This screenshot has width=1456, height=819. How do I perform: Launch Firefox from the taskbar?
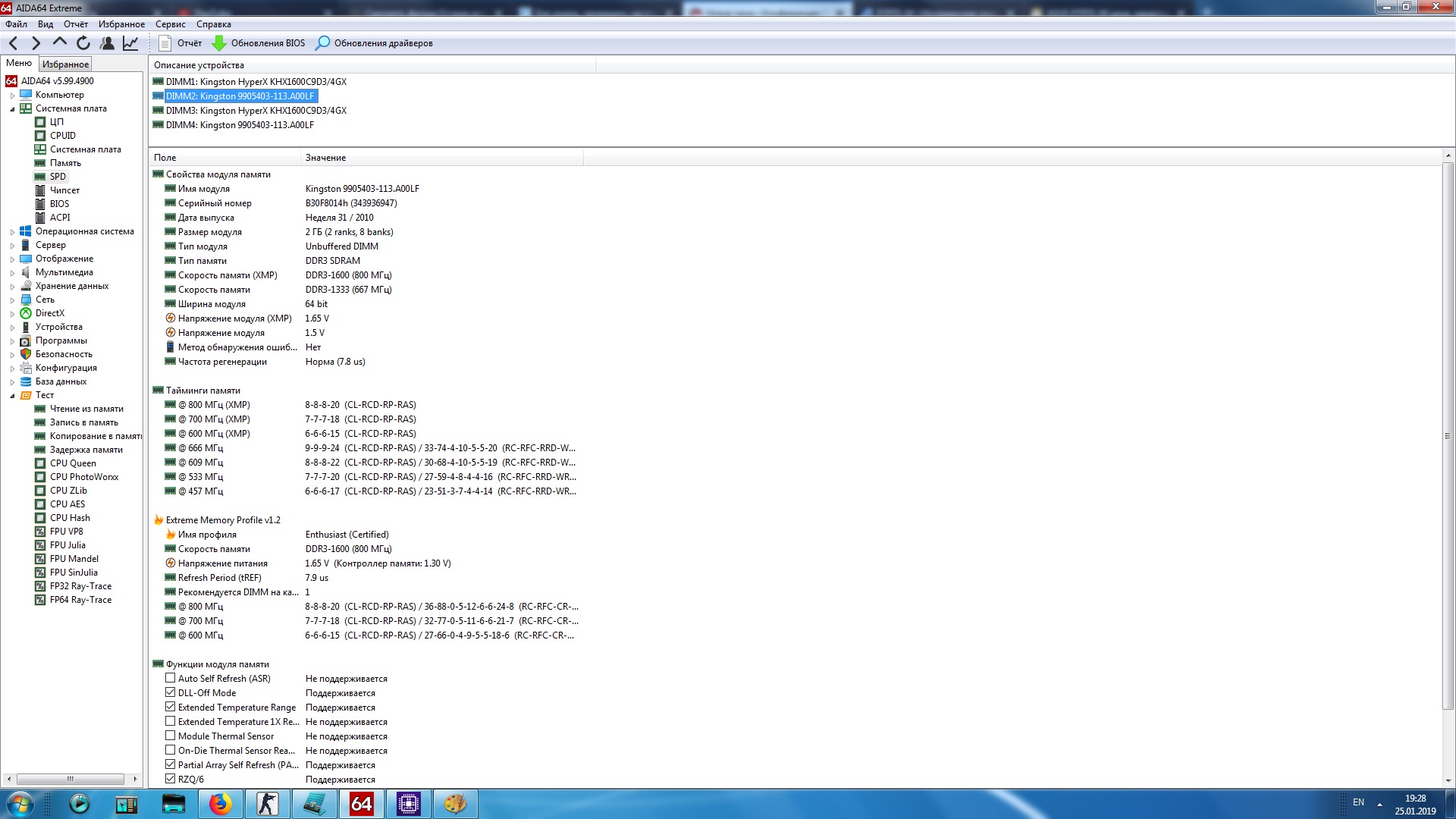[221, 804]
